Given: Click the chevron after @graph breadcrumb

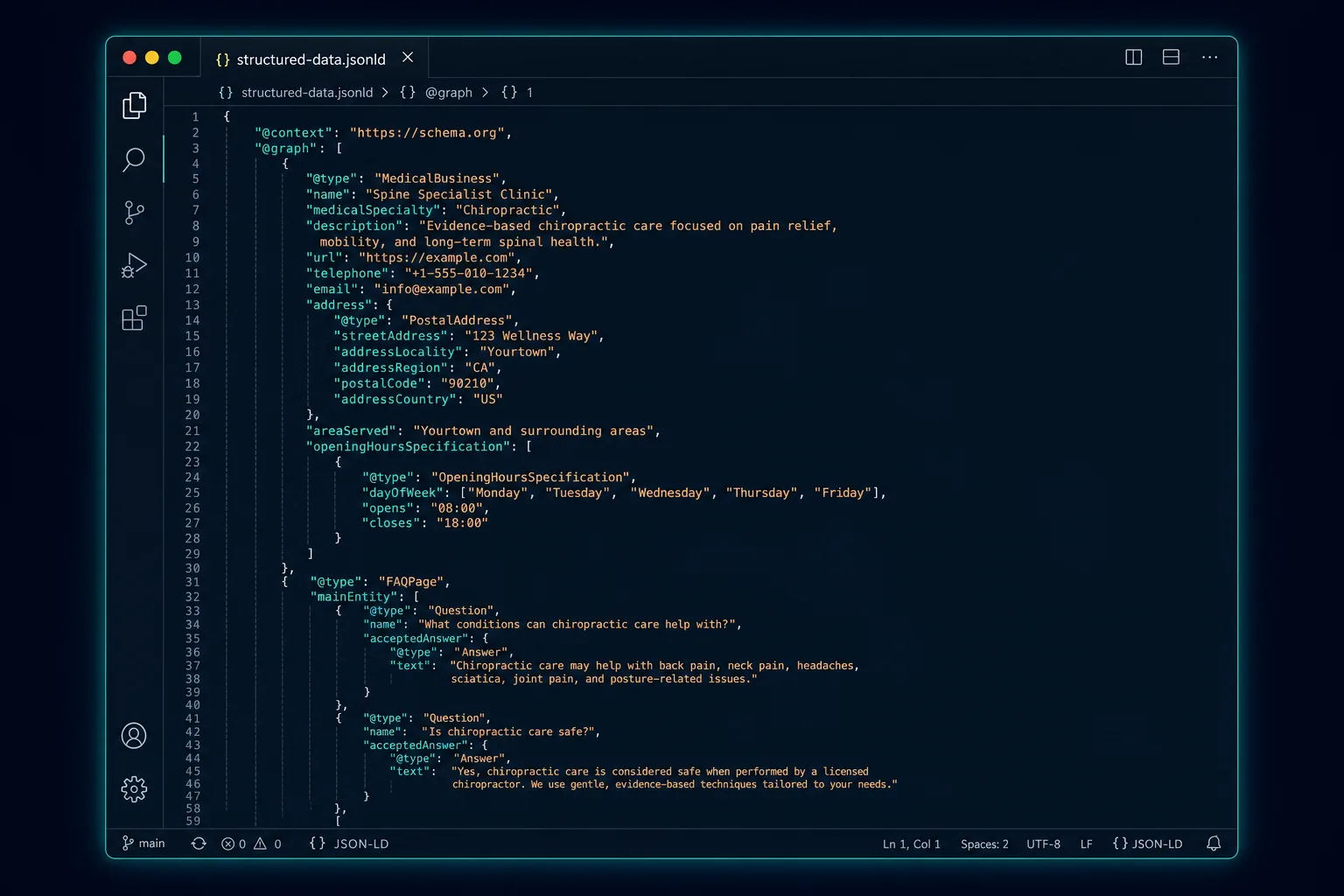Looking at the screenshot, I should [486, 93].
